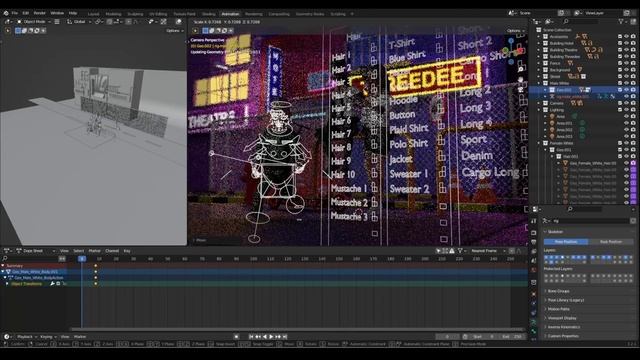The image size is (640, 360).
Task: Hide the Street collection in viewport
Action: pyautogui.click(x=627, y=76)
